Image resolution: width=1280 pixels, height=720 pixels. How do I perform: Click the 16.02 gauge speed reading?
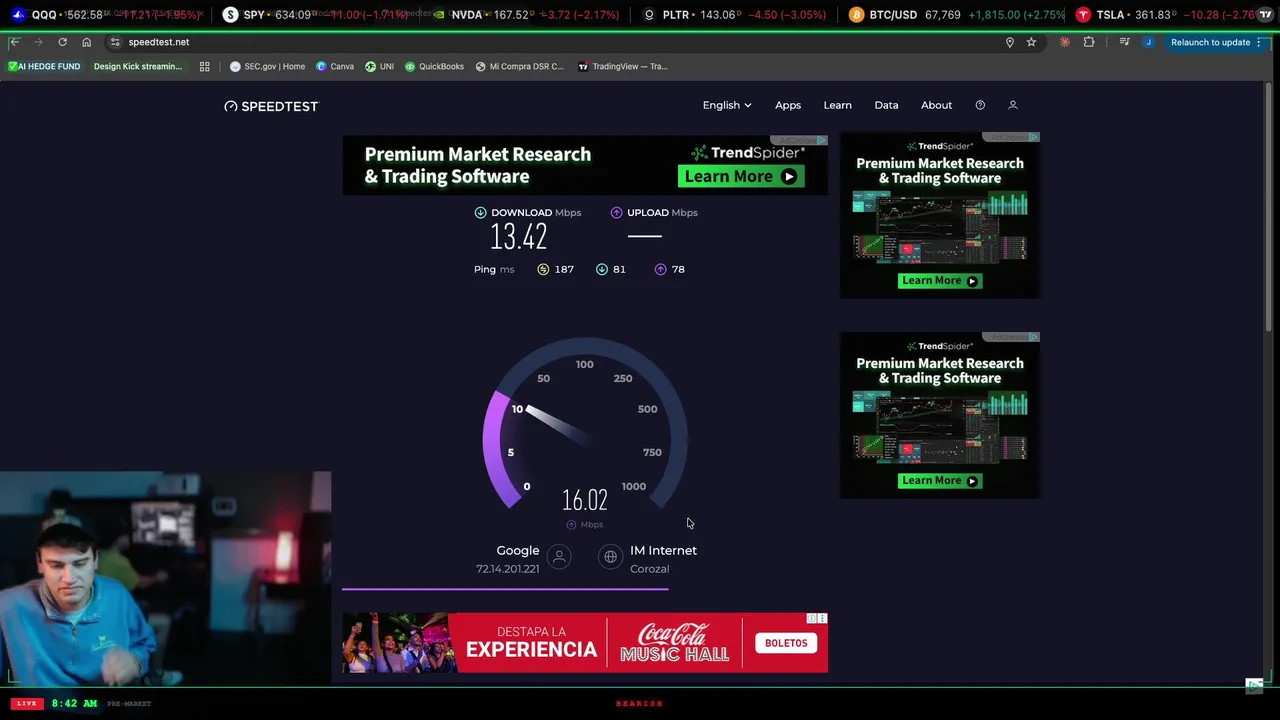coord(585,500)
